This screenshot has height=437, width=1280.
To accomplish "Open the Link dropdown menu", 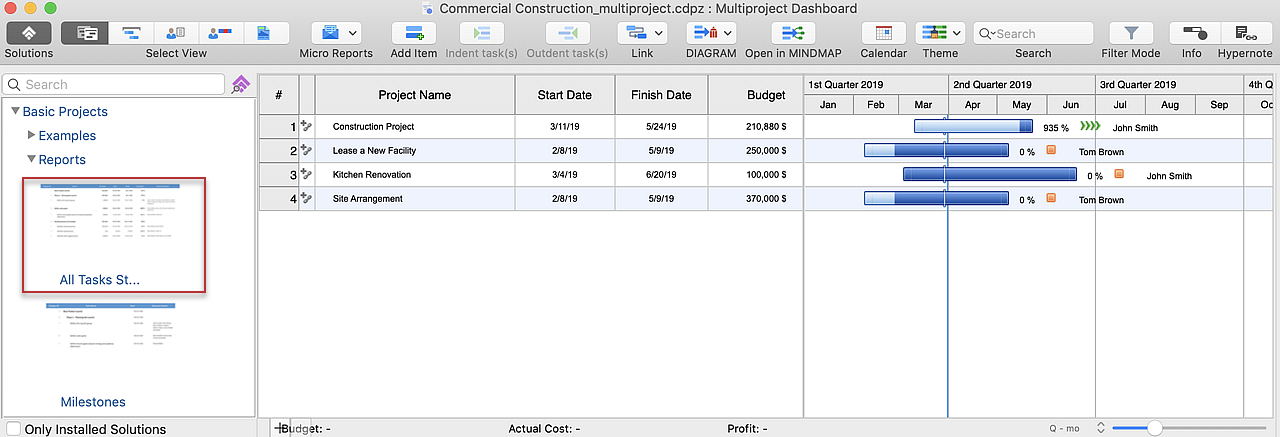I will [x=641, y=33].
